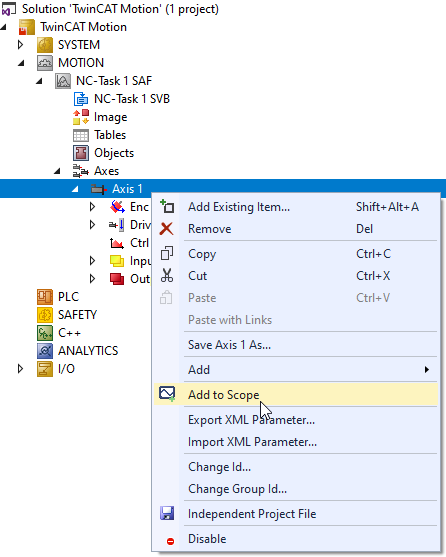The height and width of the screenshot is (557, 446).
Task: Click the Shift+Alt+A shortcut text
Action: (387, 207)
